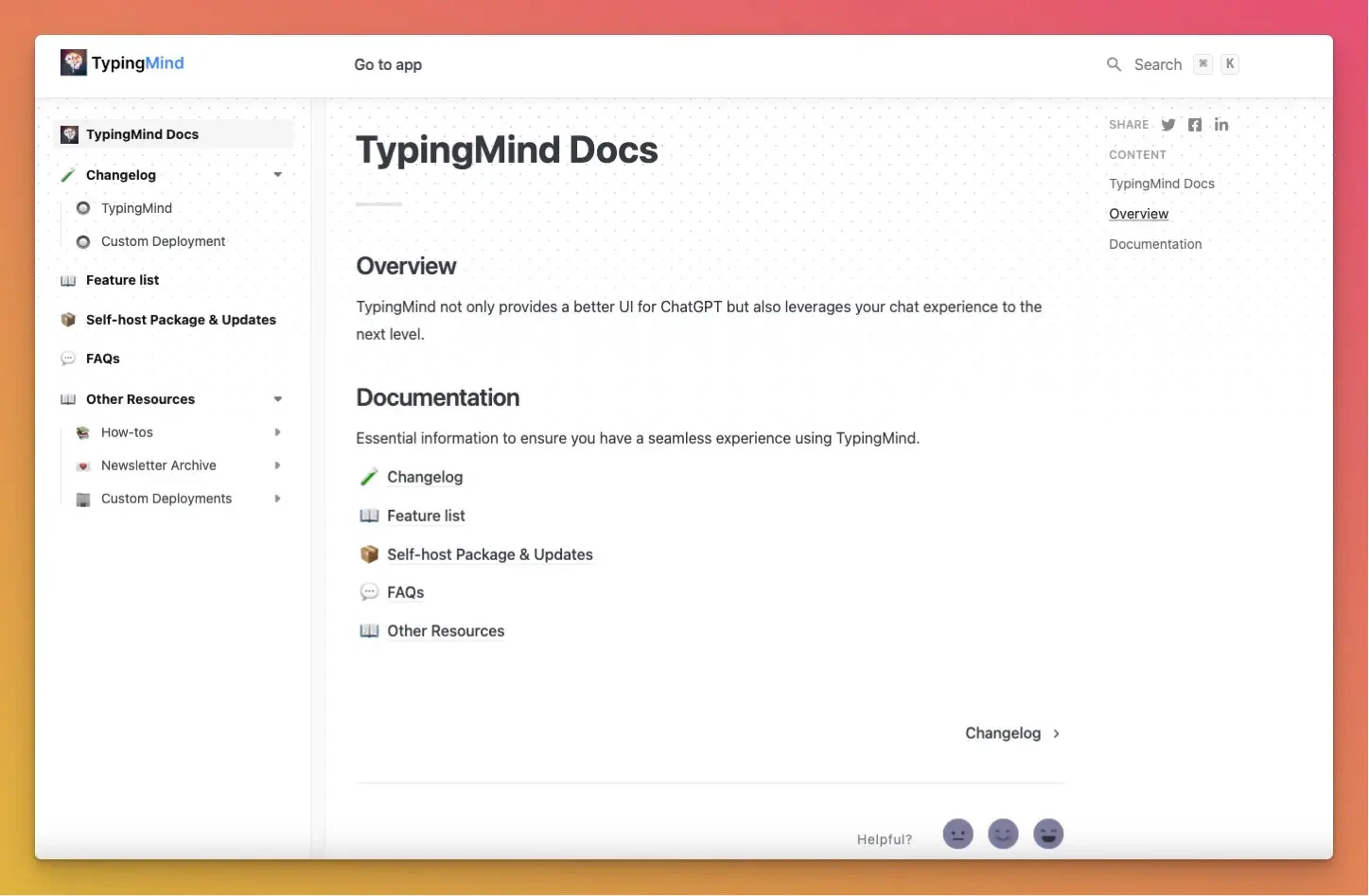This screenshot has width=1369, height=896.
Task: Open Self-host Package & Updates documentation link
Action: (x=490, y=554)
